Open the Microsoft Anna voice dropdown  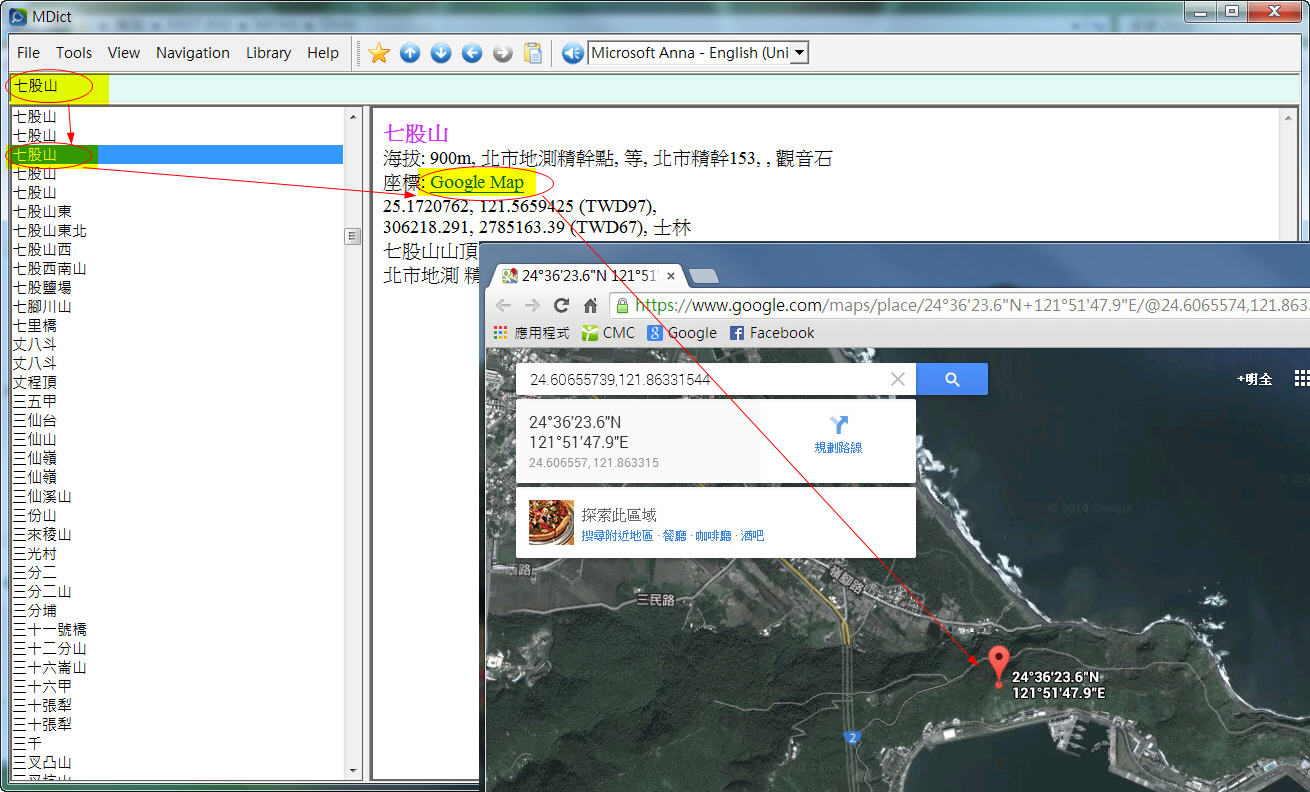coord(799,53)
